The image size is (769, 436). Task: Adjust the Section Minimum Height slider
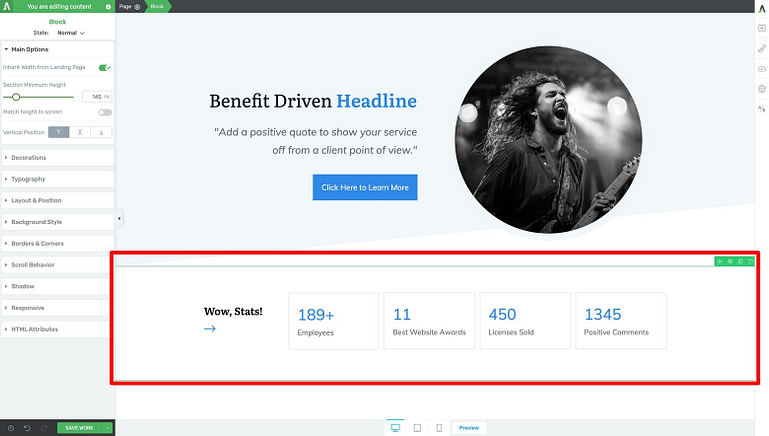(x=16, y=97)
